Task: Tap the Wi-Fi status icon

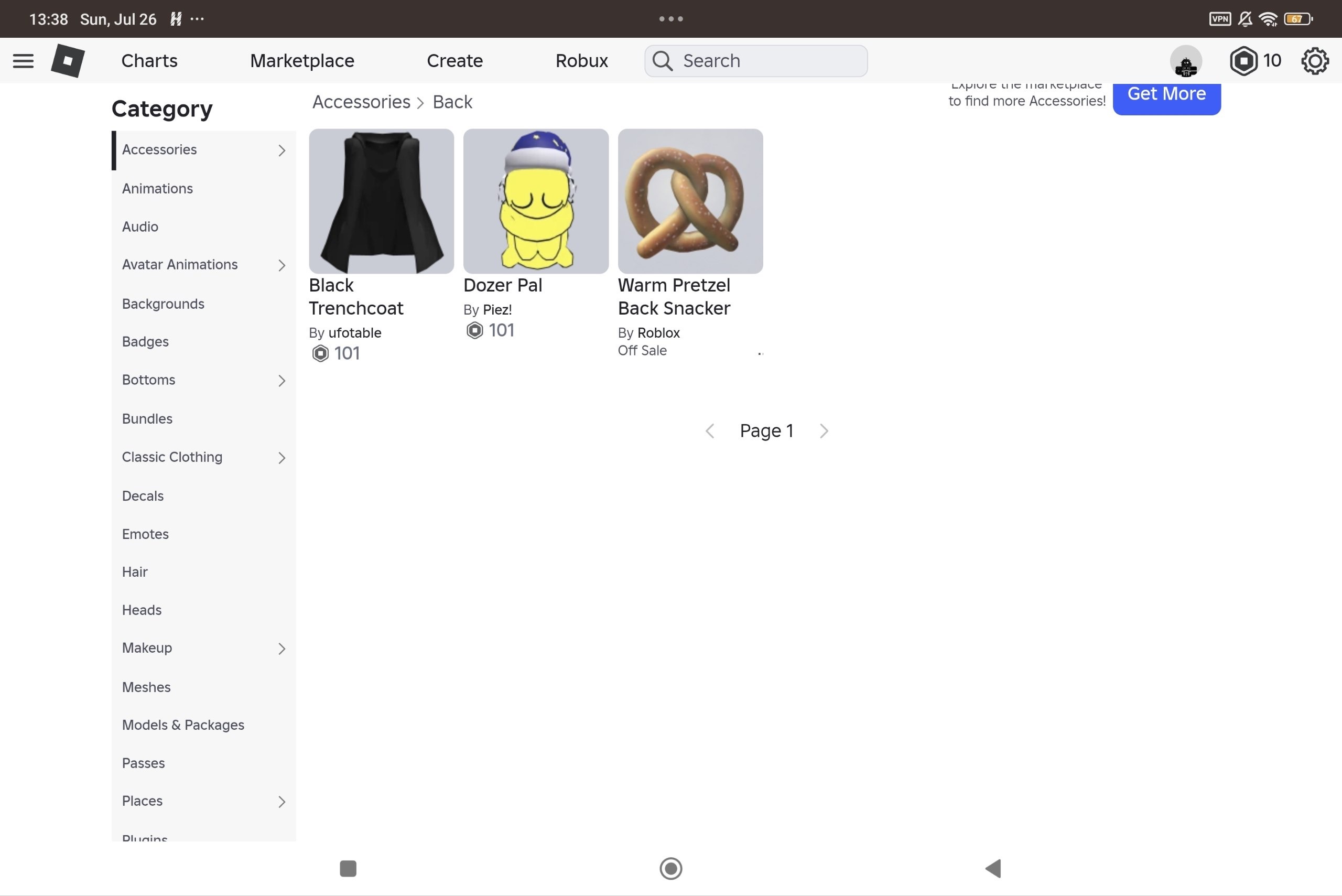Action: [x=1268, y=19]
